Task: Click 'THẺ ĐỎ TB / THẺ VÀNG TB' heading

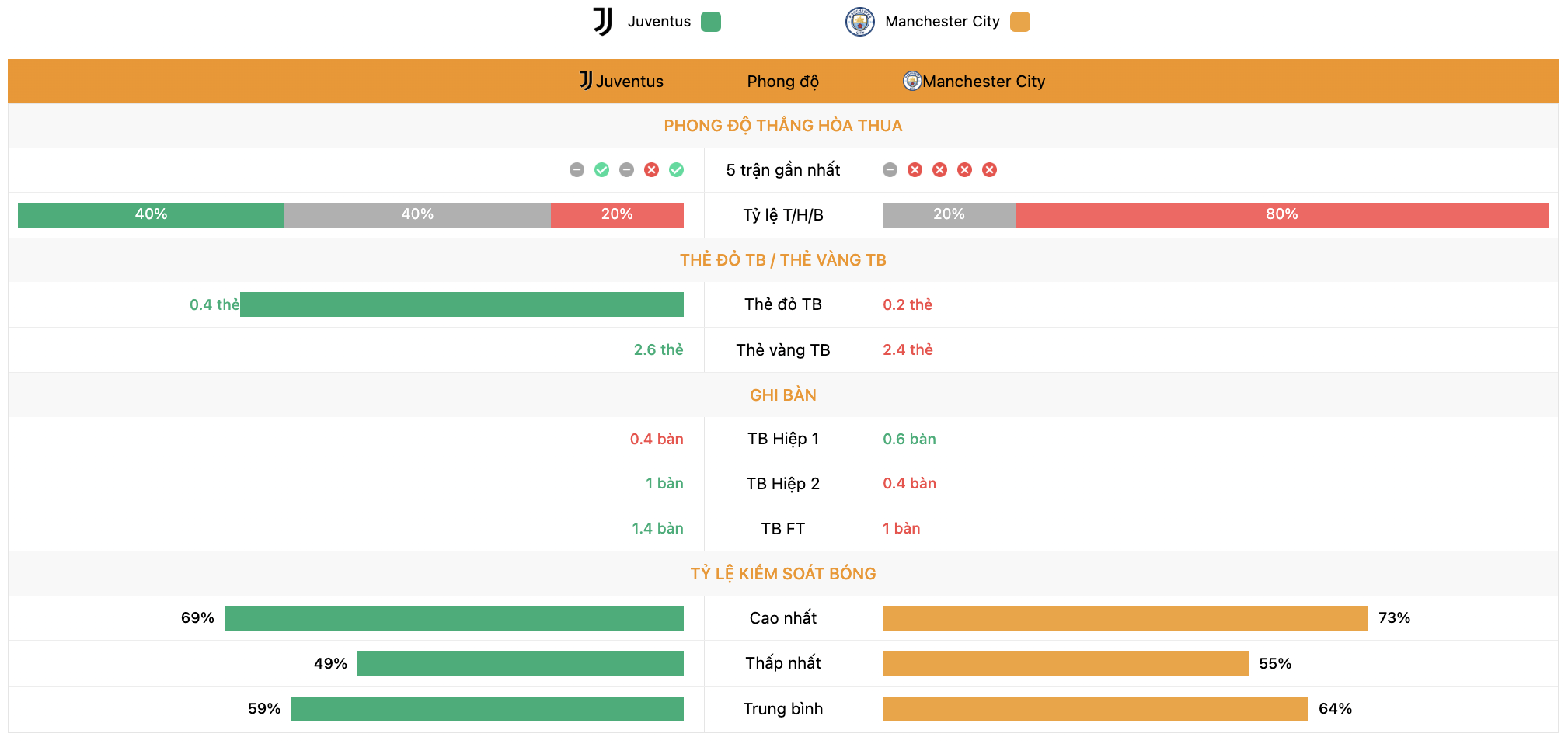Action: 783,260
